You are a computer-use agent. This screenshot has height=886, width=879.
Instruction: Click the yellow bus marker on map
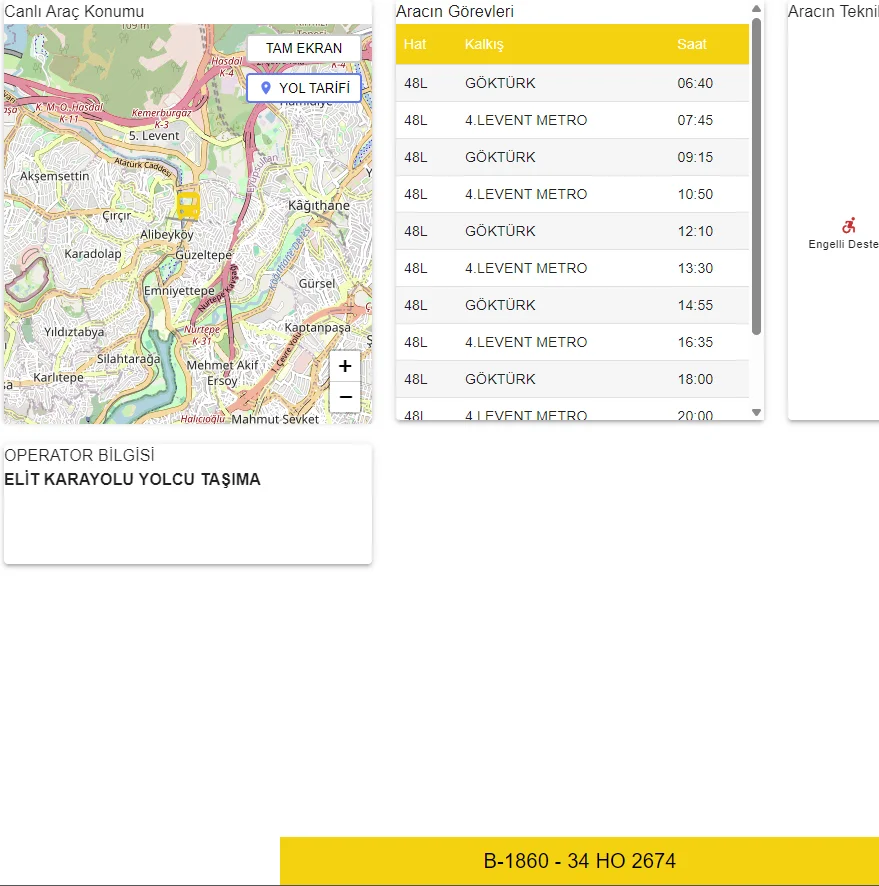tap(188, 206)
